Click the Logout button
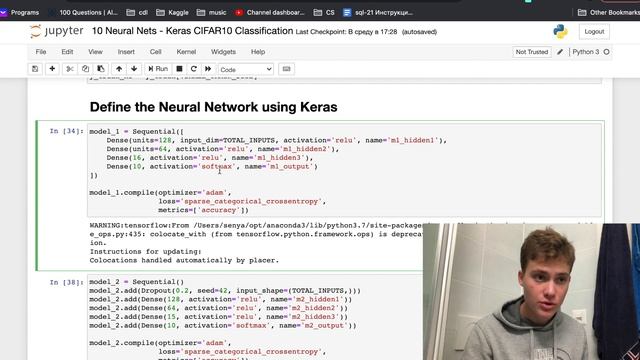Image resolution: width=640 pixels, height=360 pixels. pos(594,31)
